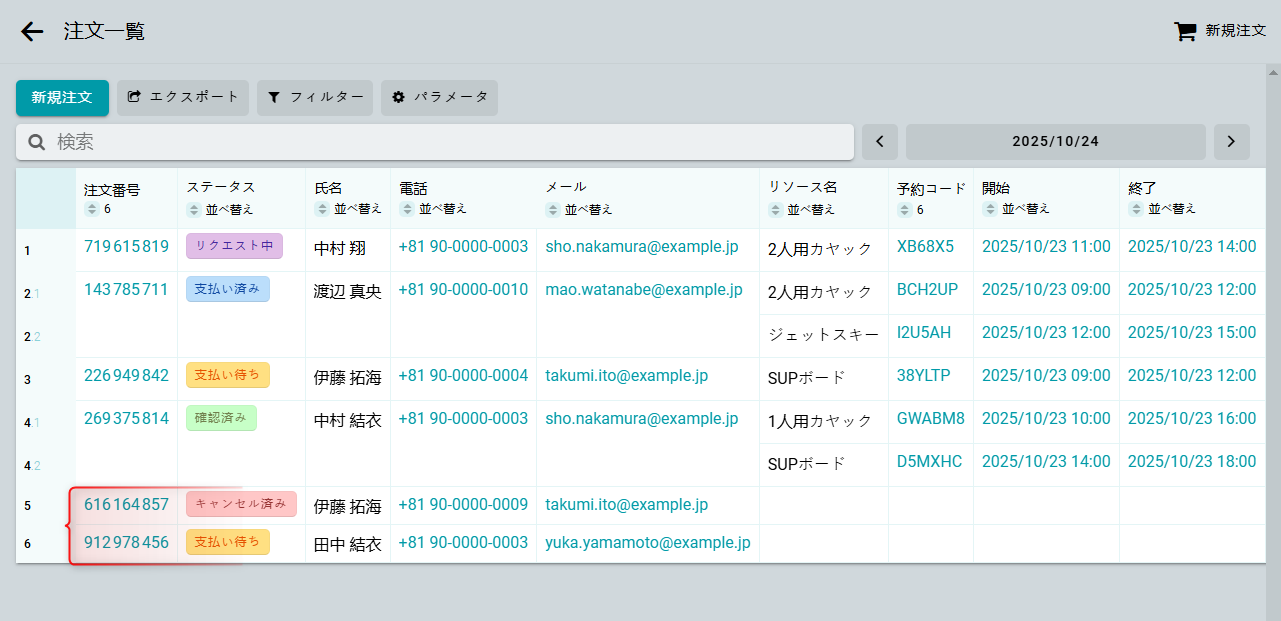Image resolution: width=1281 pixels, height=621 pixels.
Task: Sort by 注文番号 column
Action: coord(92,210)
